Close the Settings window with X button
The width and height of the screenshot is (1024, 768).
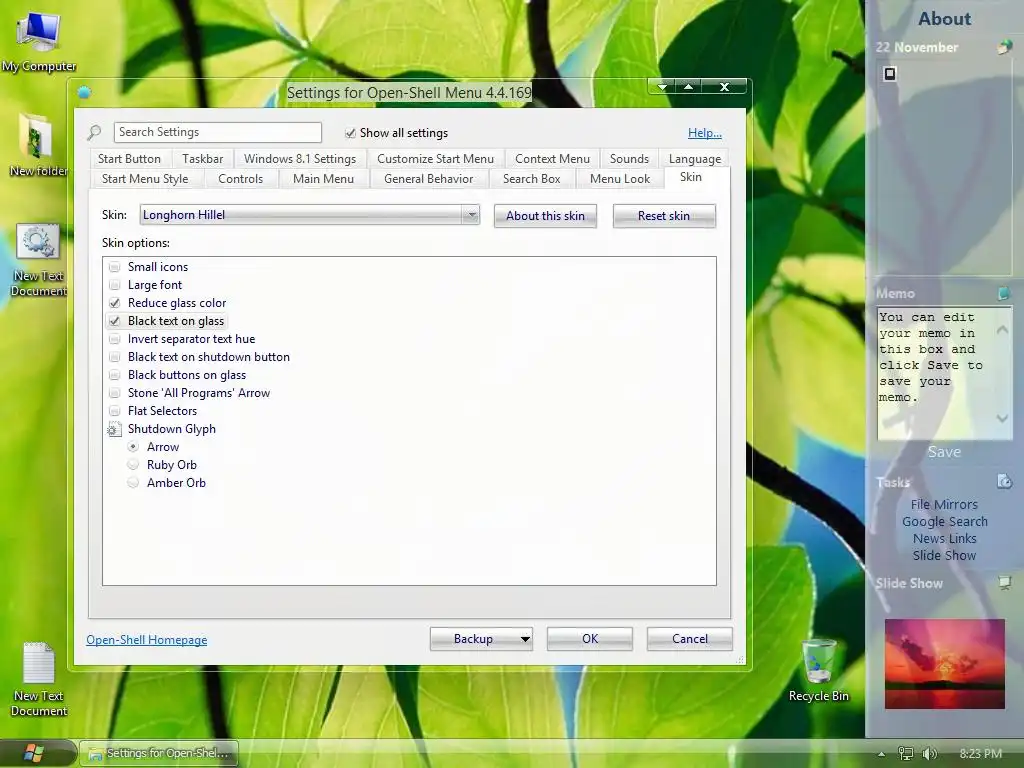724,86
